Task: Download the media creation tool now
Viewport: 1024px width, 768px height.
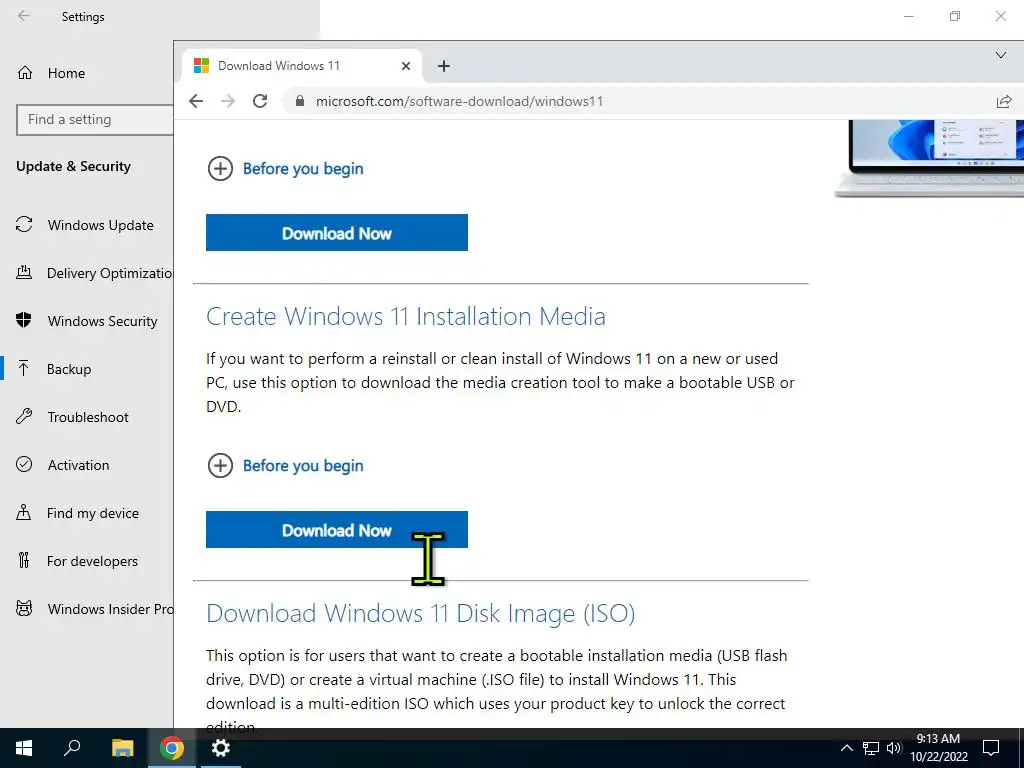Action: click(336, 530)
